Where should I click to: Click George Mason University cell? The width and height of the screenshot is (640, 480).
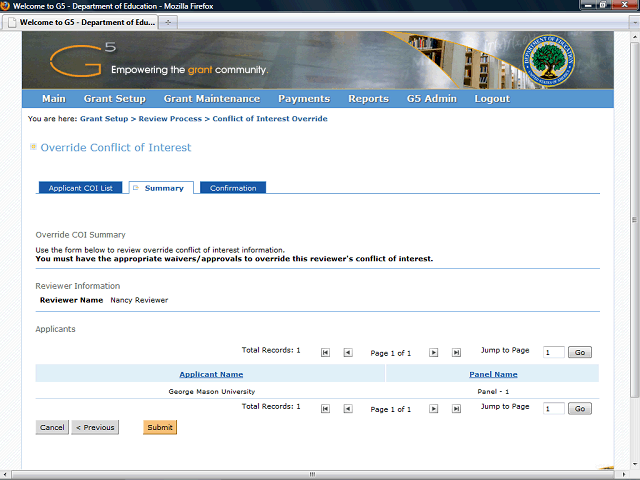(212, 391)
